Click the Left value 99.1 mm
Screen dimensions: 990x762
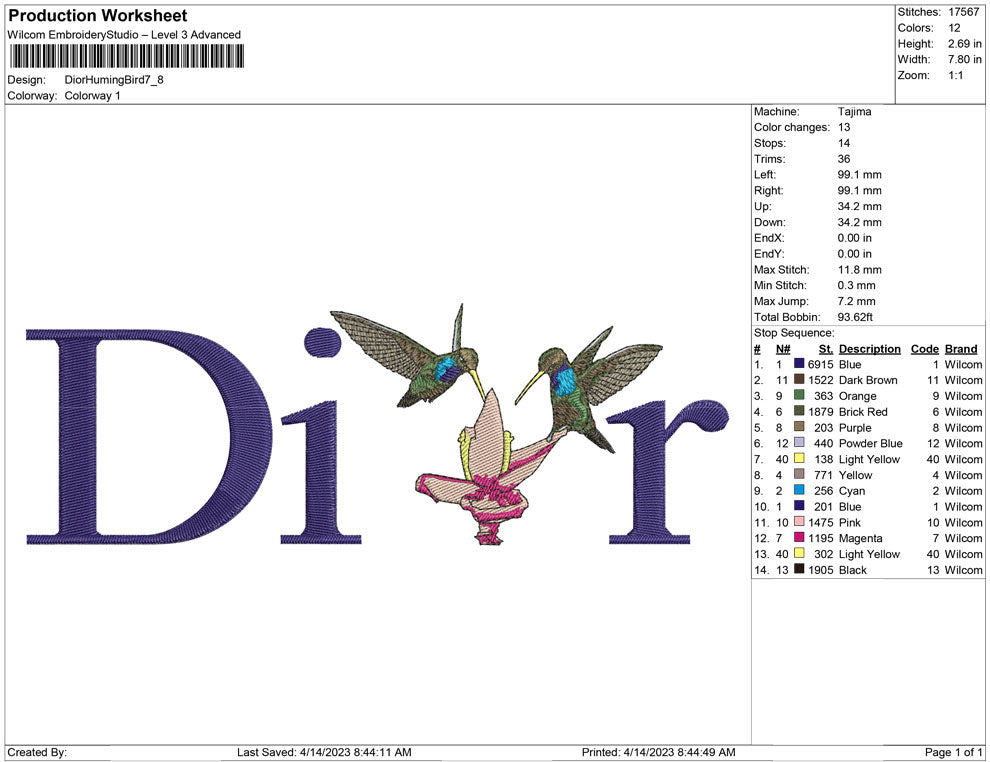click(x=859, y=175)
